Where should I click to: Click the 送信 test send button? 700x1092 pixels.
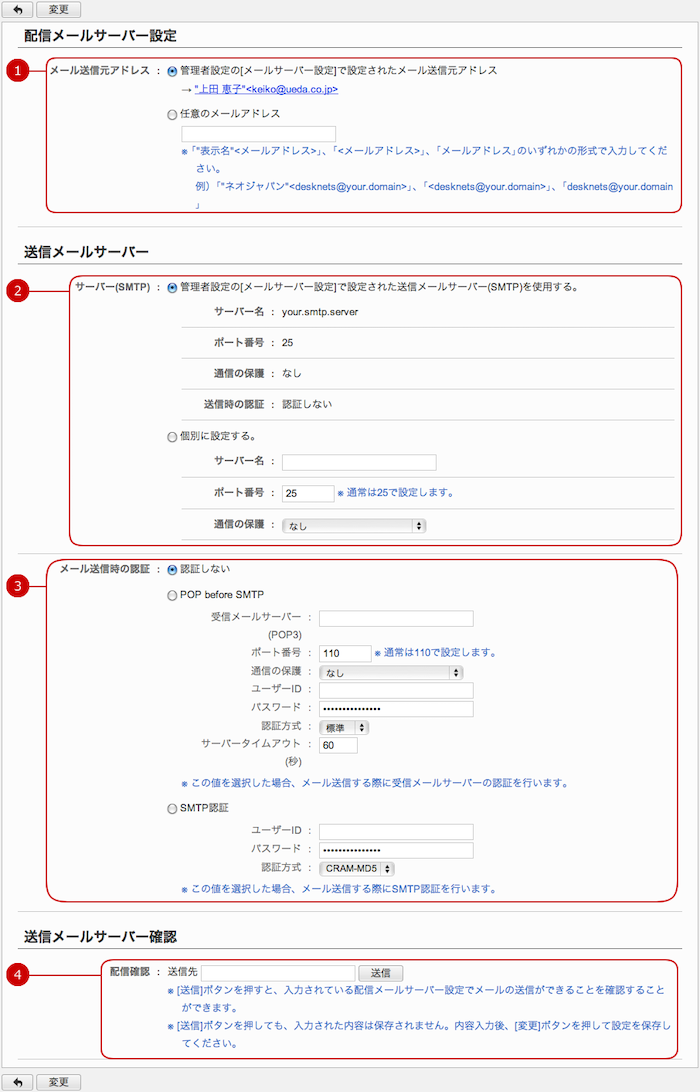[380, 973]
